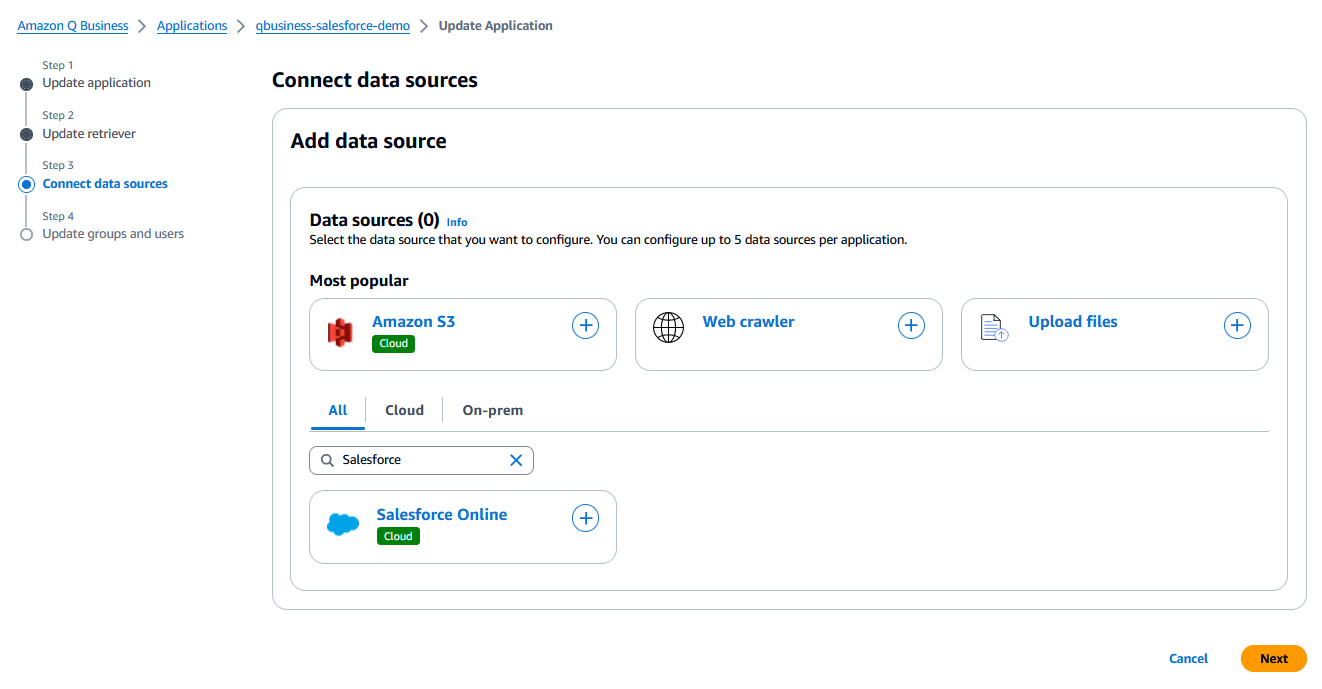Screen dimensions: 1322x689
Task: Add Salesforce Online via its plus icon
Action: coord(585,518)
